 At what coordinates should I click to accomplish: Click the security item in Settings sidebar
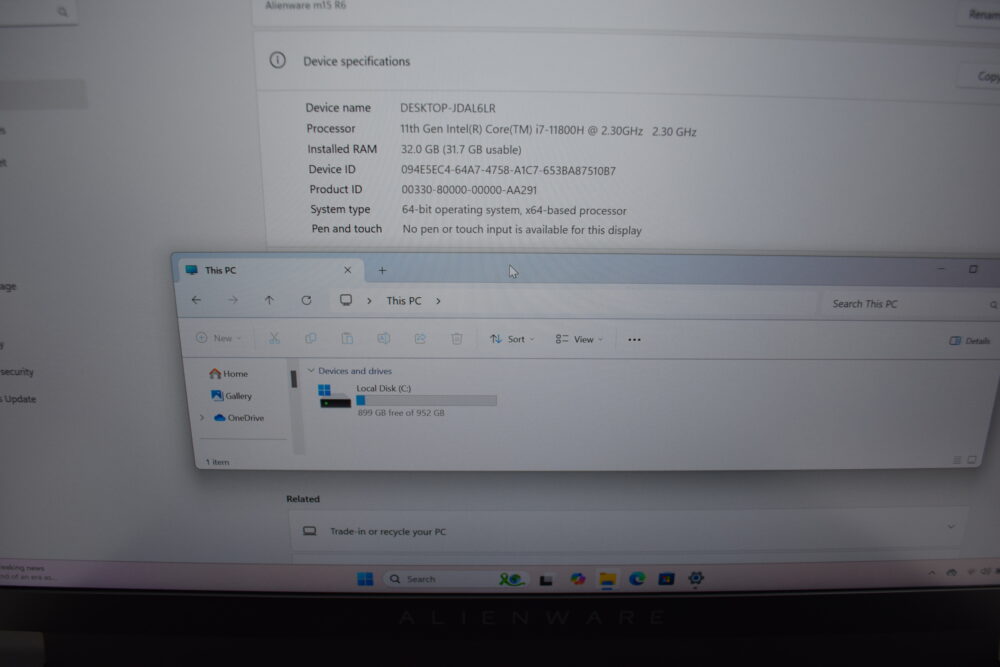coord(17,372)
